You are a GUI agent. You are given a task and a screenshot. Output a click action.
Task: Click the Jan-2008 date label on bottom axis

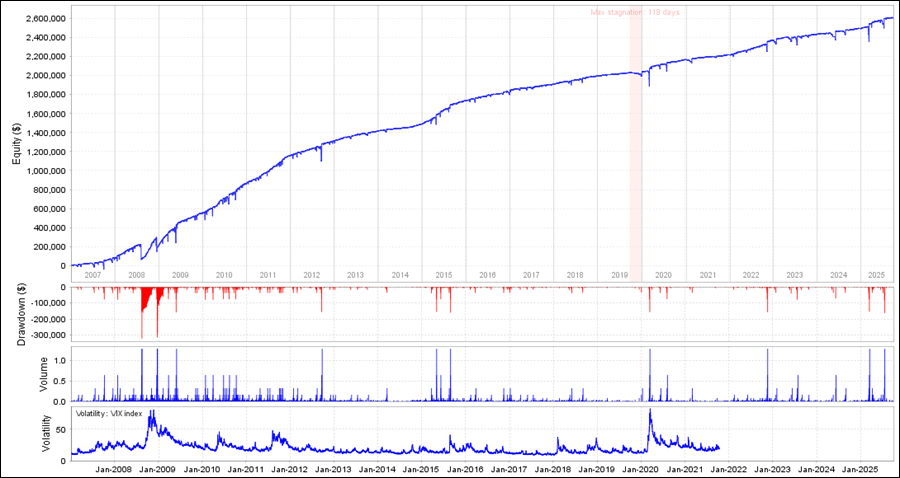(x=114, y=469)
